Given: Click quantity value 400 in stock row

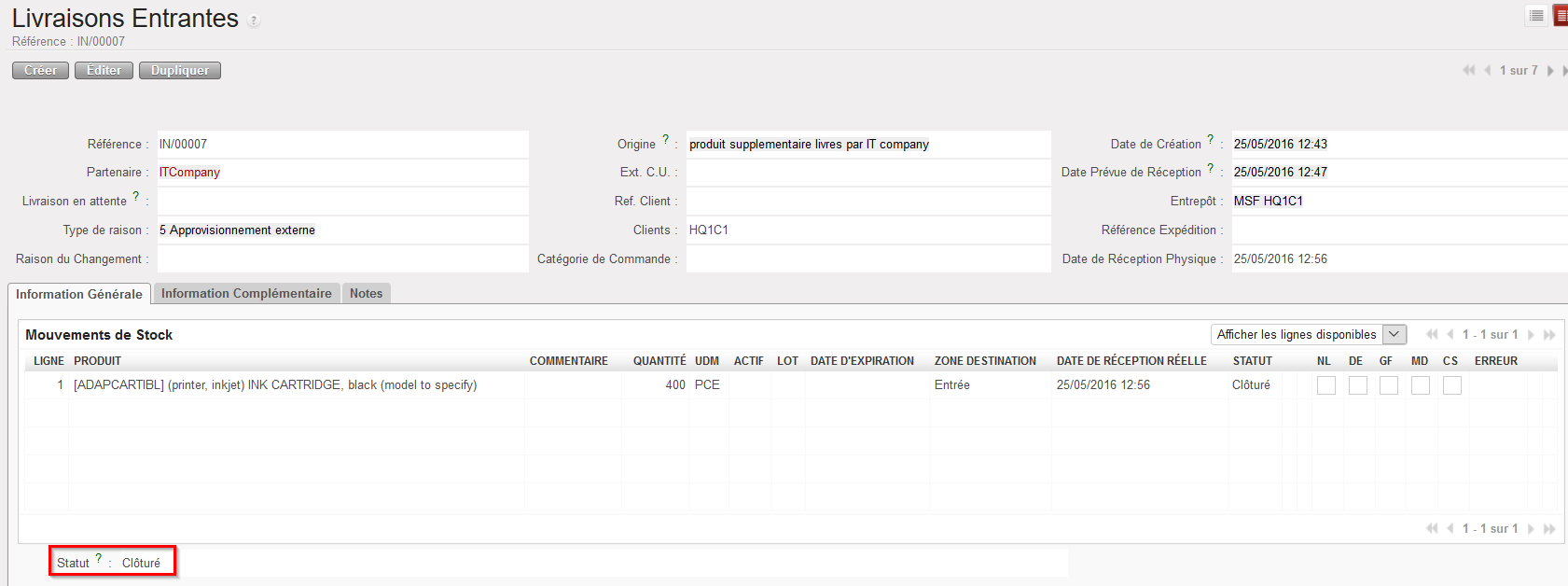Looking at the screenshot, I should [675, 385].
